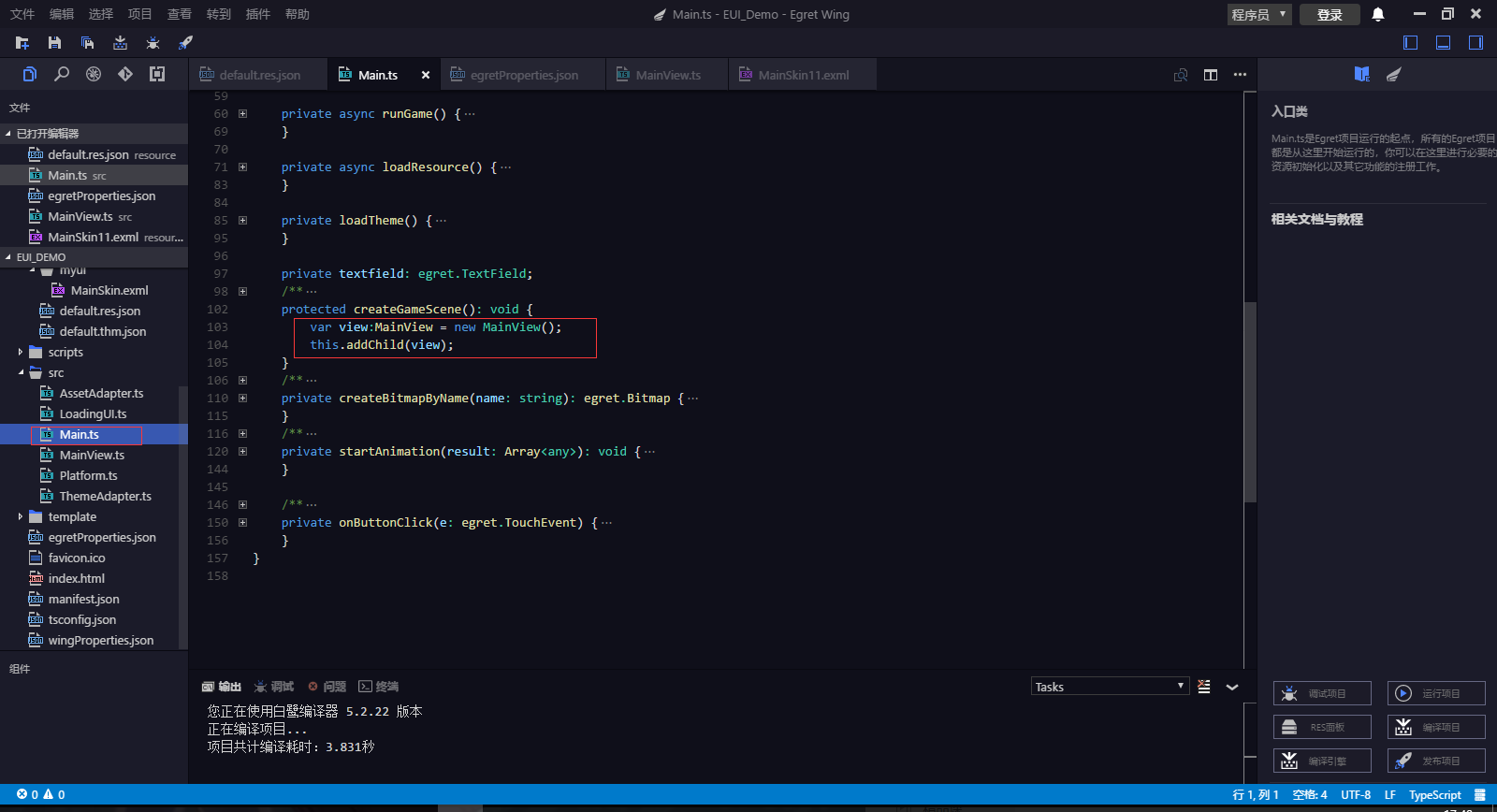Expand the folded loadTheme function at line 85
Image resolution: width=1497 pixels, height=812 pixels.
[242, 221]
